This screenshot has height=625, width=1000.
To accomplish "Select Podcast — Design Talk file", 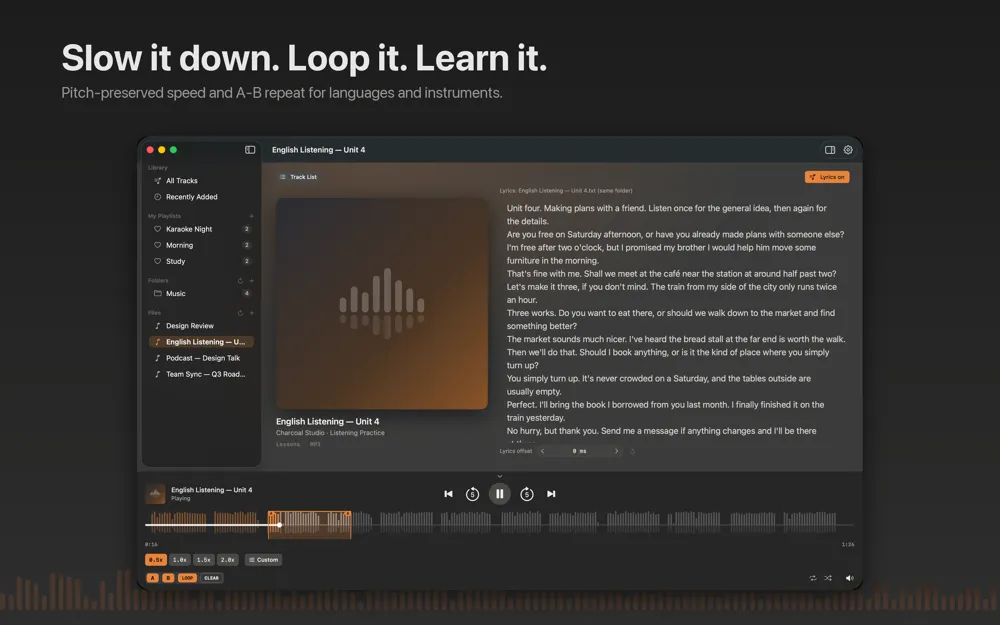I will (x=201, y=358).
